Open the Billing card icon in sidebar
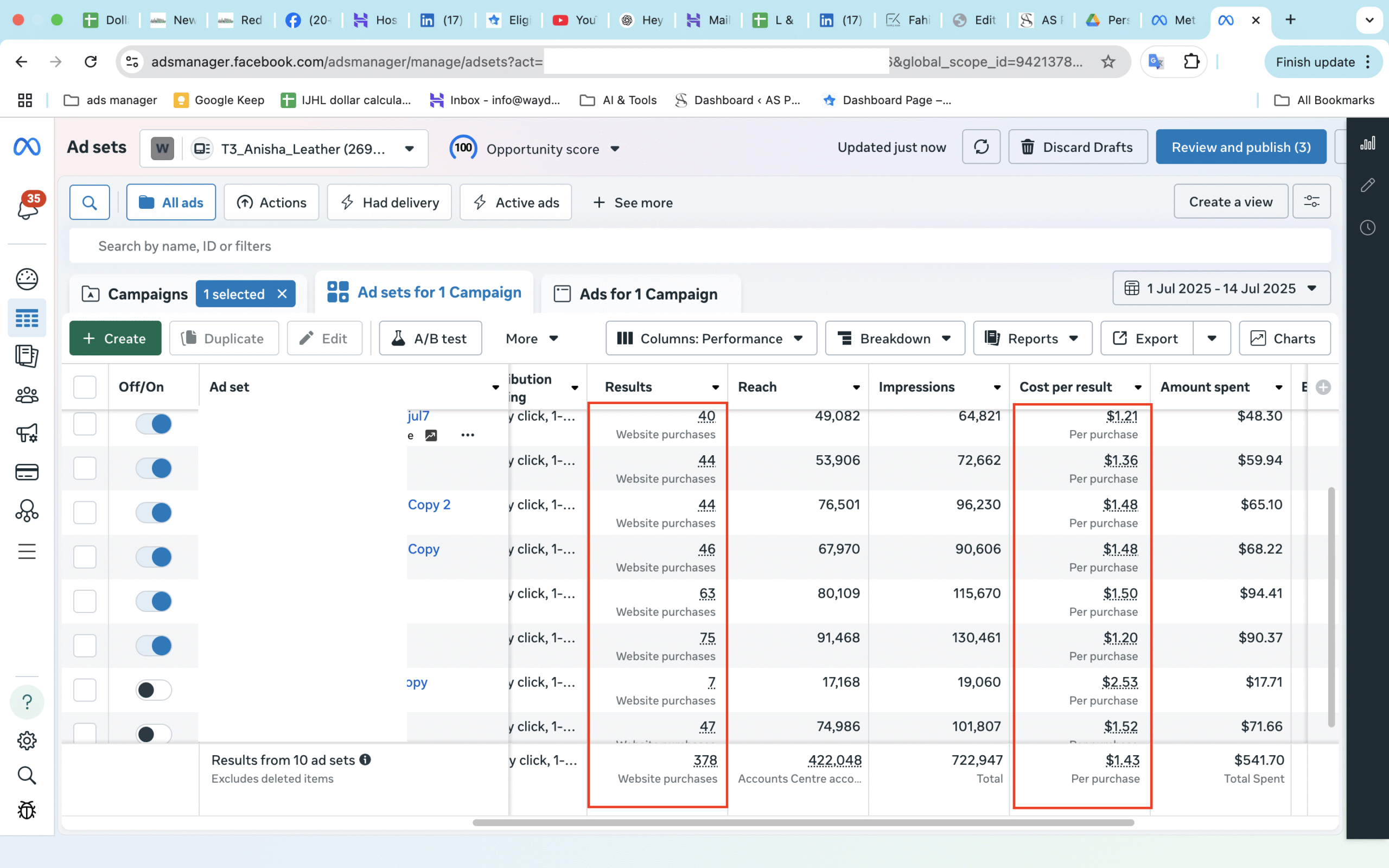1389x868 pixels. [x=27, y=472]
